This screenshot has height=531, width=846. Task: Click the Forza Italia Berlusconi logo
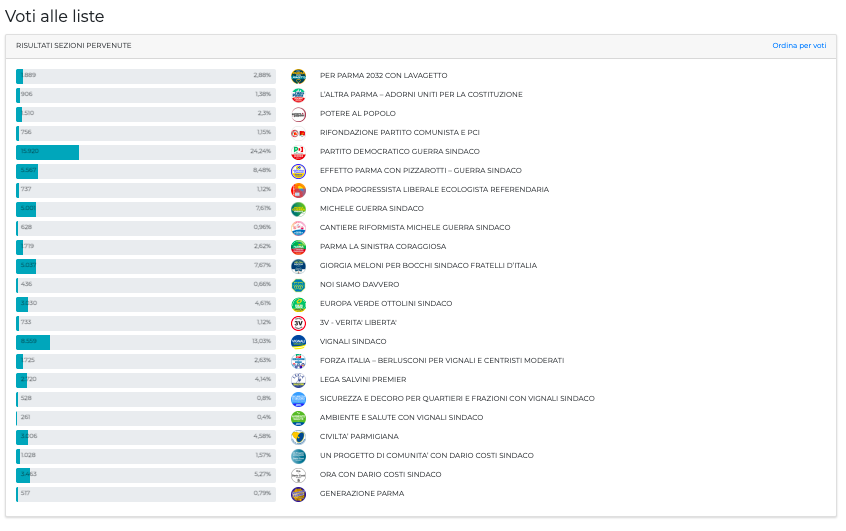click(x=297, y=361)
